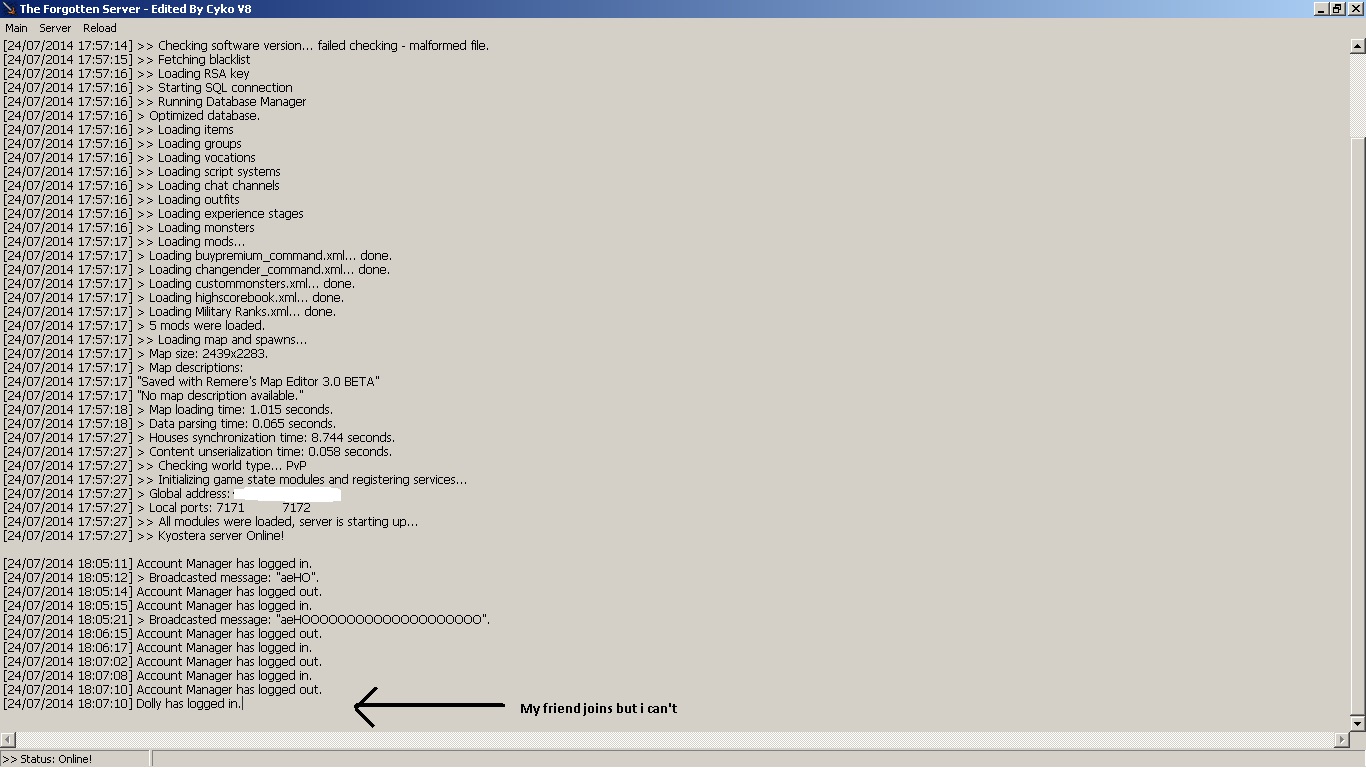Click the 'aeHOOOOOOOOOOOOOOOOOOOOO' broadcast line
The height and width of the screenshot is (768, 1366).
coord(247,620)
